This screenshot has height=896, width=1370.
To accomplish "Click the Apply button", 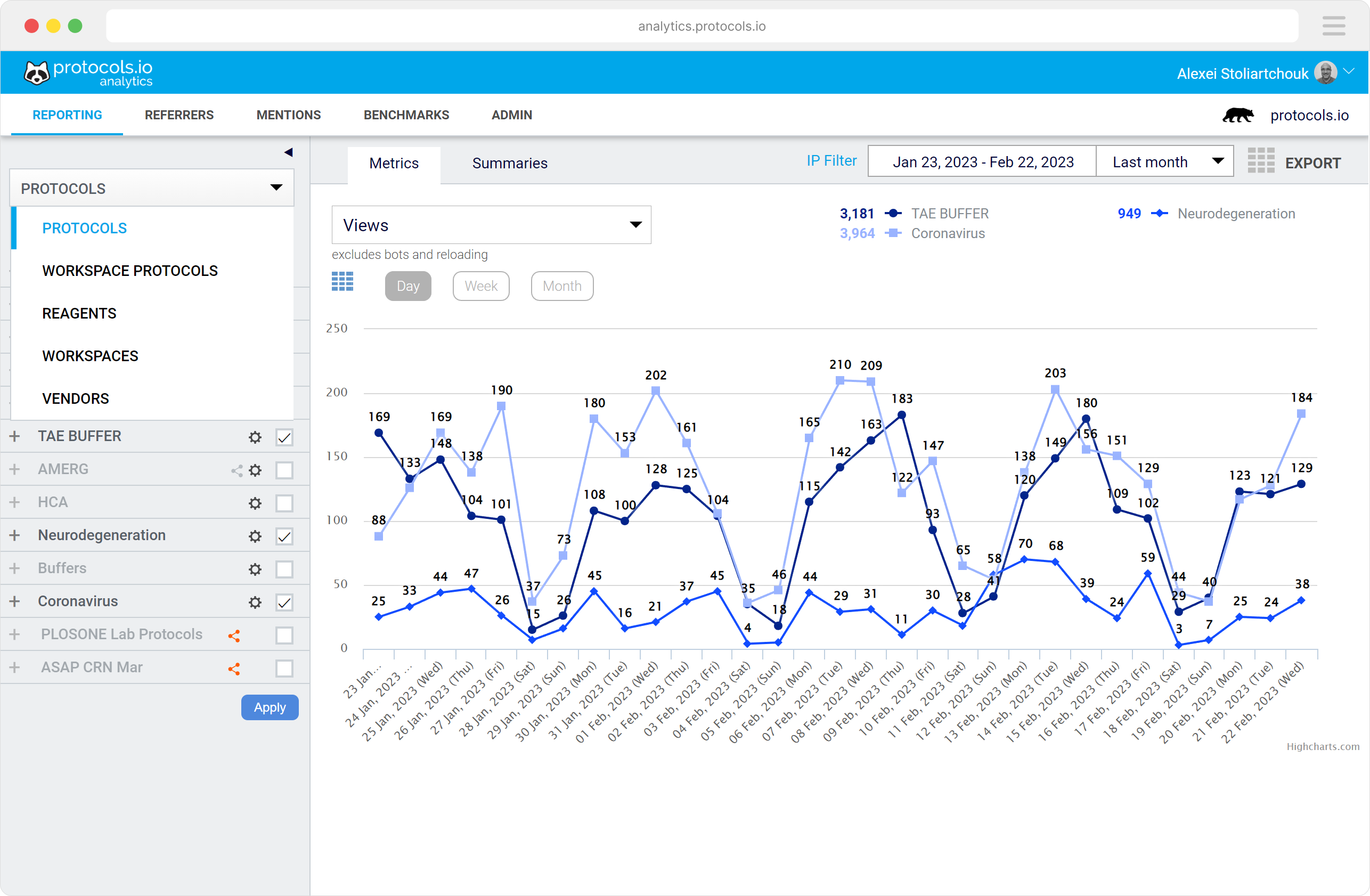I will 270,707.
